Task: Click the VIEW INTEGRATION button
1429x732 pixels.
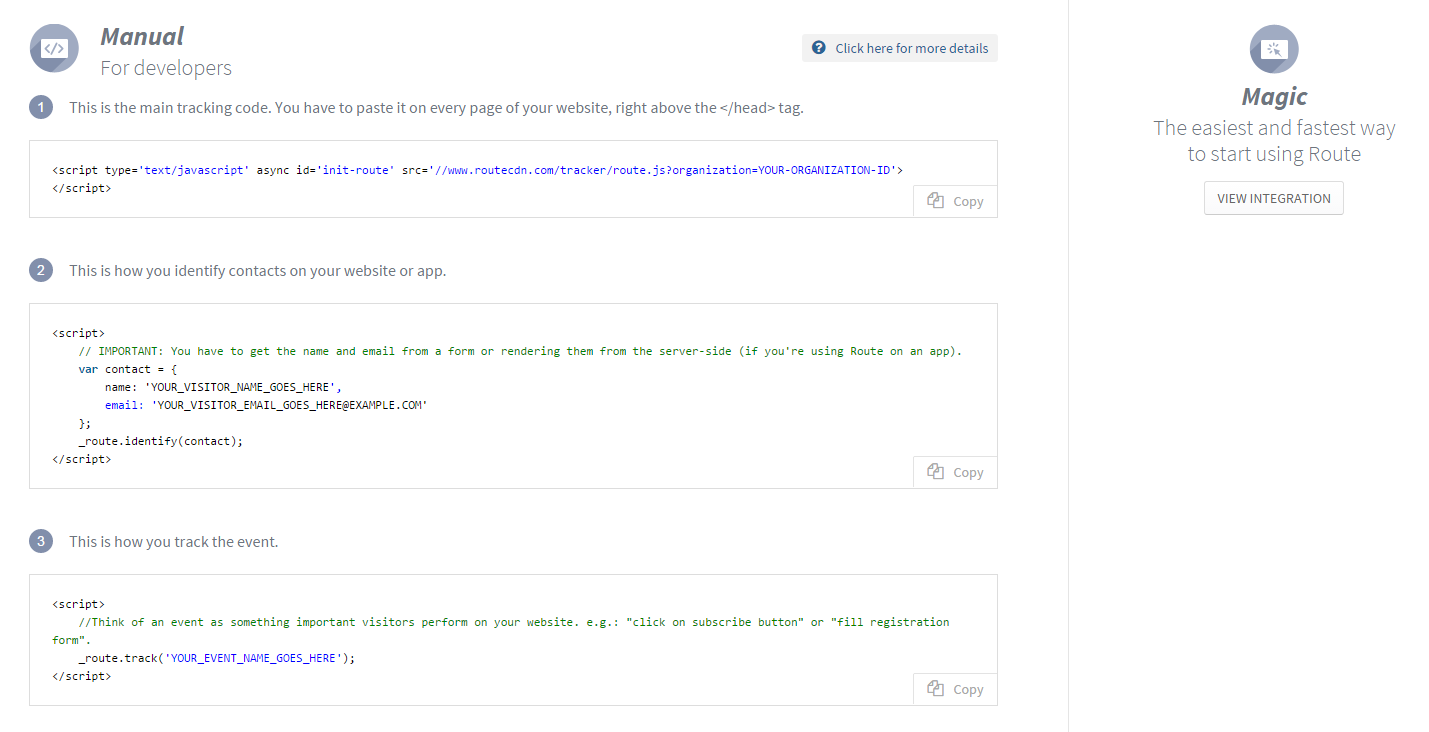Action: tap(1274, 198)
